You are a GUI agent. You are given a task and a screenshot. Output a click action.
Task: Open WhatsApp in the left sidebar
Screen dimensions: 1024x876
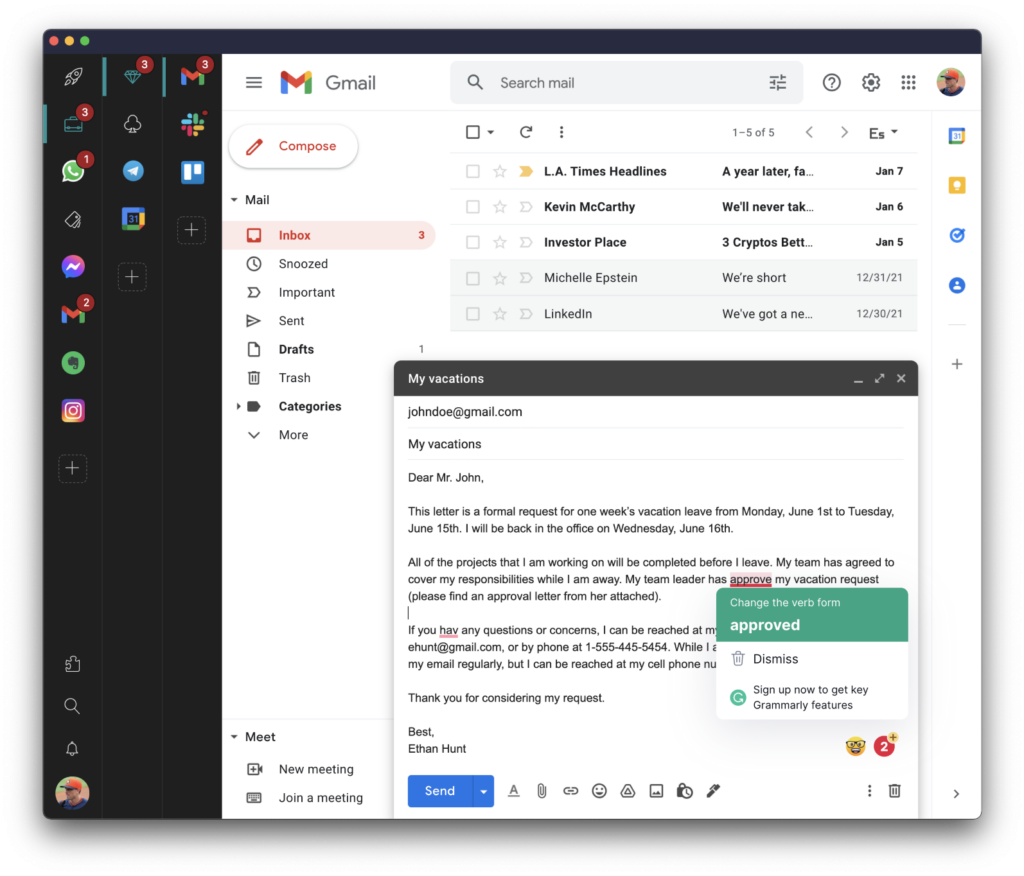tap(72, 171)
